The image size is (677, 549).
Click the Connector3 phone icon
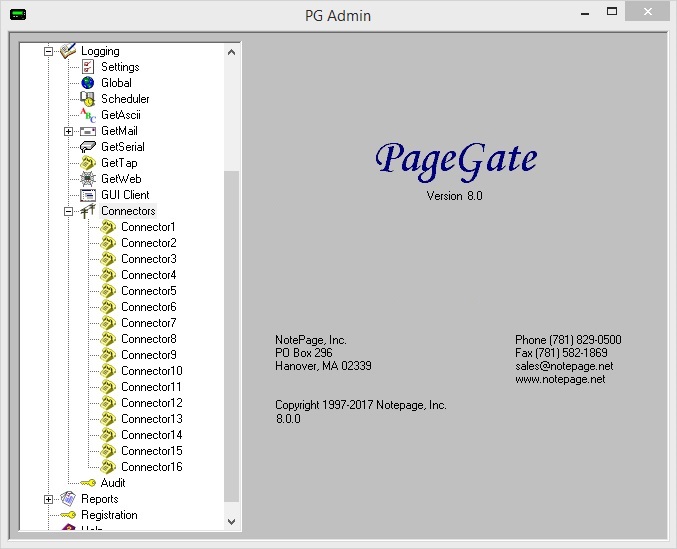(x=108, y=259)
